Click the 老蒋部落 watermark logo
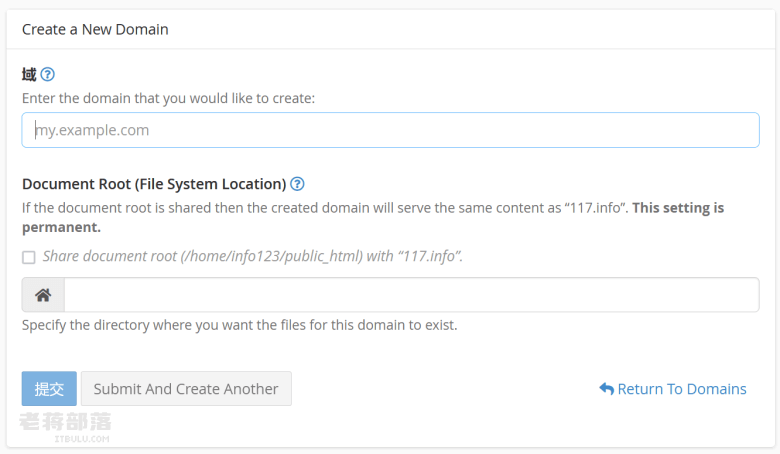The width and height of the screenshot is (780, 454). coord(65,422)
